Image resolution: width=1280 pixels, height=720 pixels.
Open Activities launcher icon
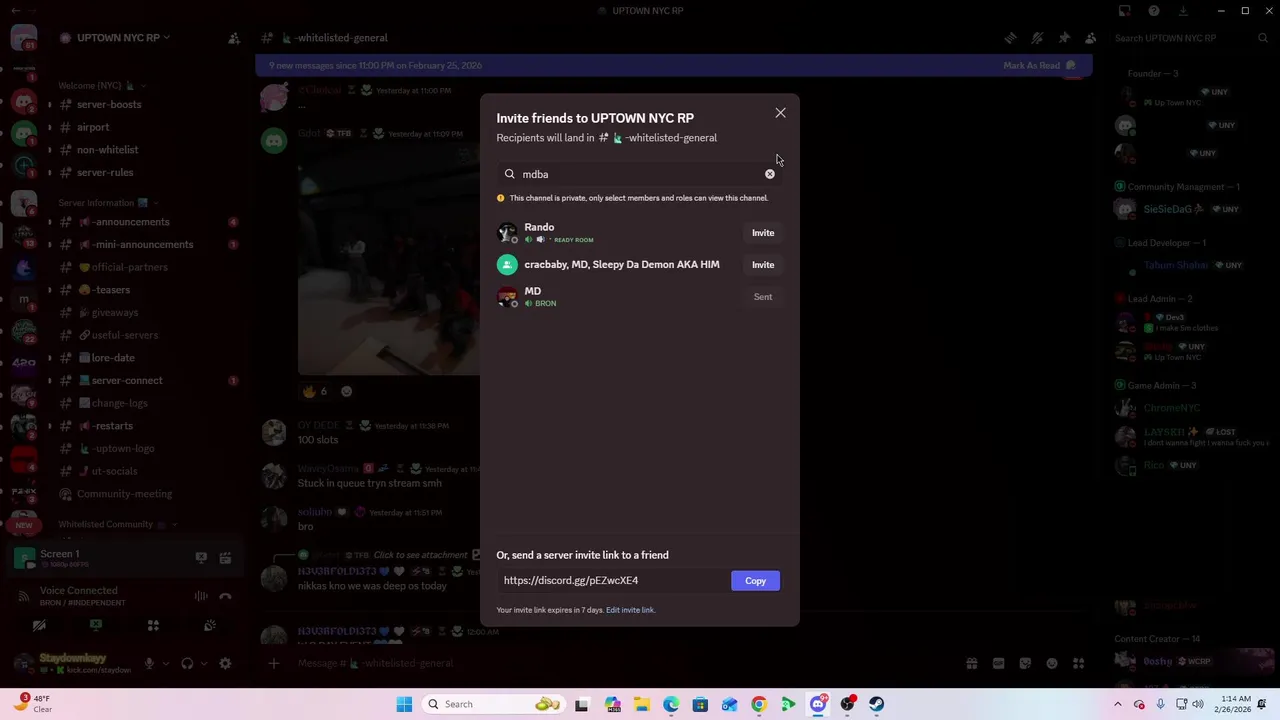tap(153, 625)
